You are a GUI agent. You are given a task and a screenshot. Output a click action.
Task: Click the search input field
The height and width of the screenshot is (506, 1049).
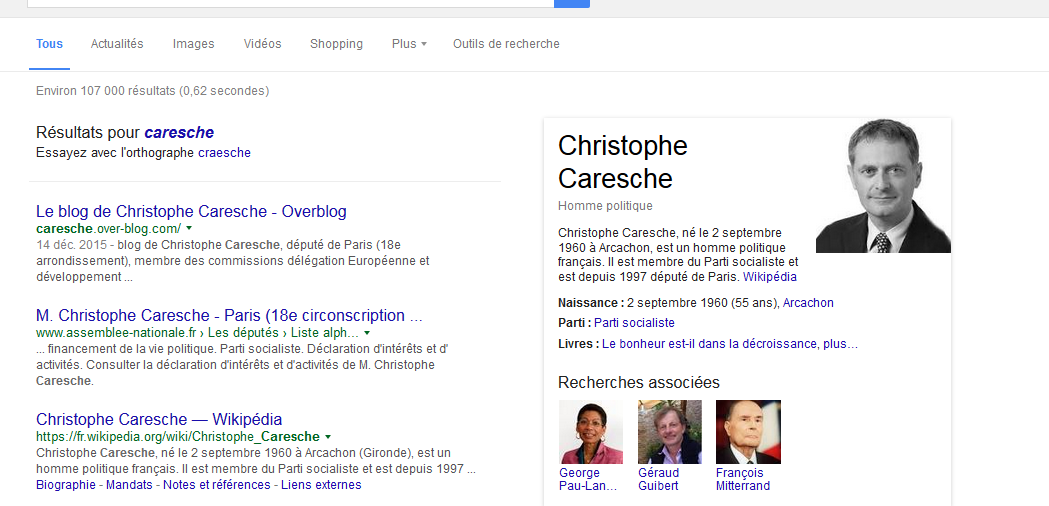tap(290, 3)
